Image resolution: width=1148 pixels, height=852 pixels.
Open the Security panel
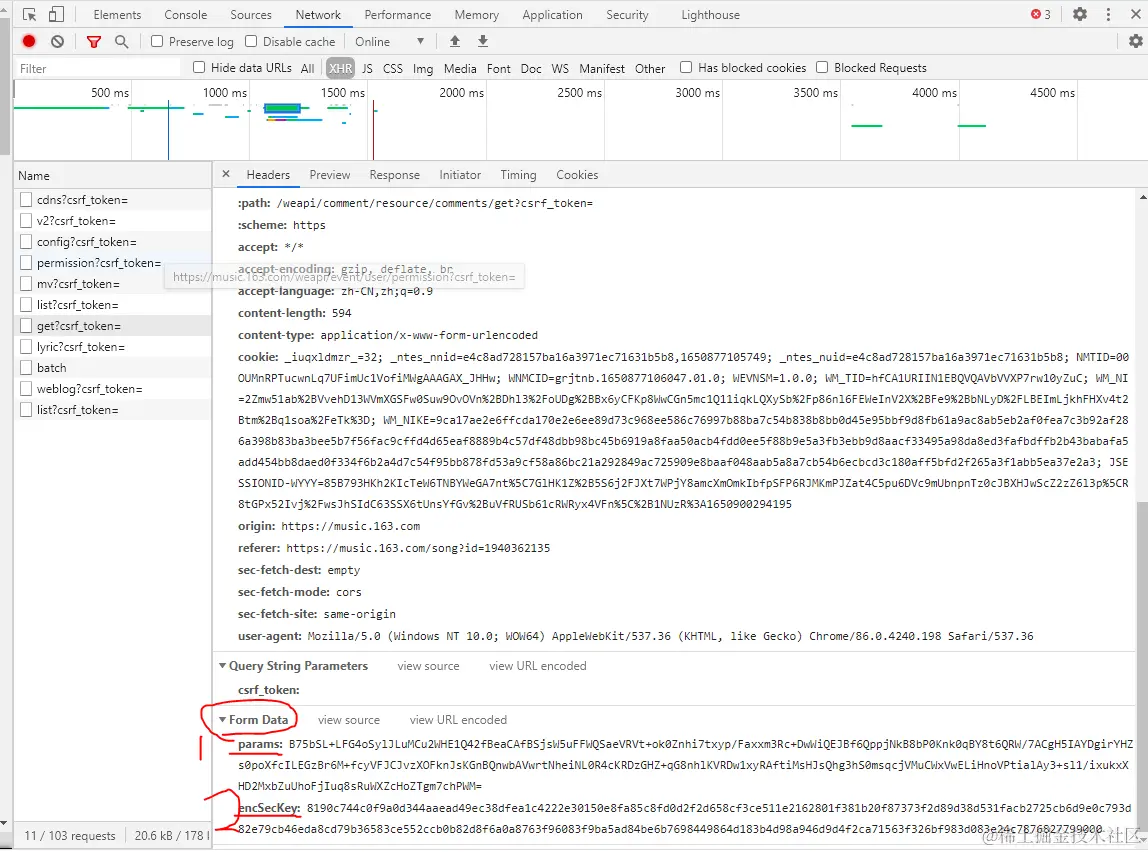627,15
